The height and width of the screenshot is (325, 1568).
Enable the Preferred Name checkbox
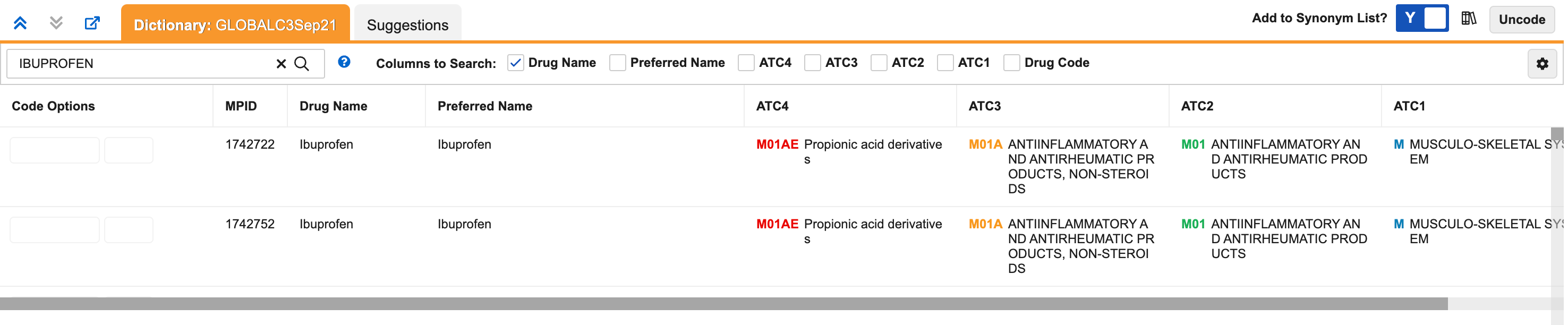618,63
